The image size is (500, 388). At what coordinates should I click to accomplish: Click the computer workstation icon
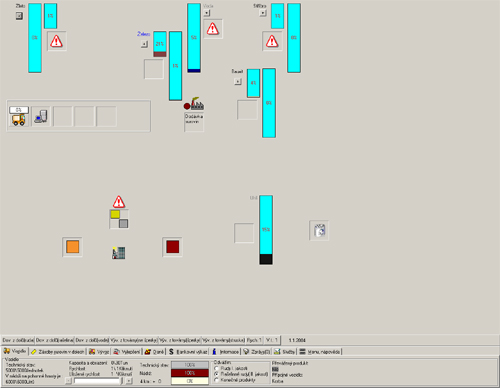[x=41, y=116]
